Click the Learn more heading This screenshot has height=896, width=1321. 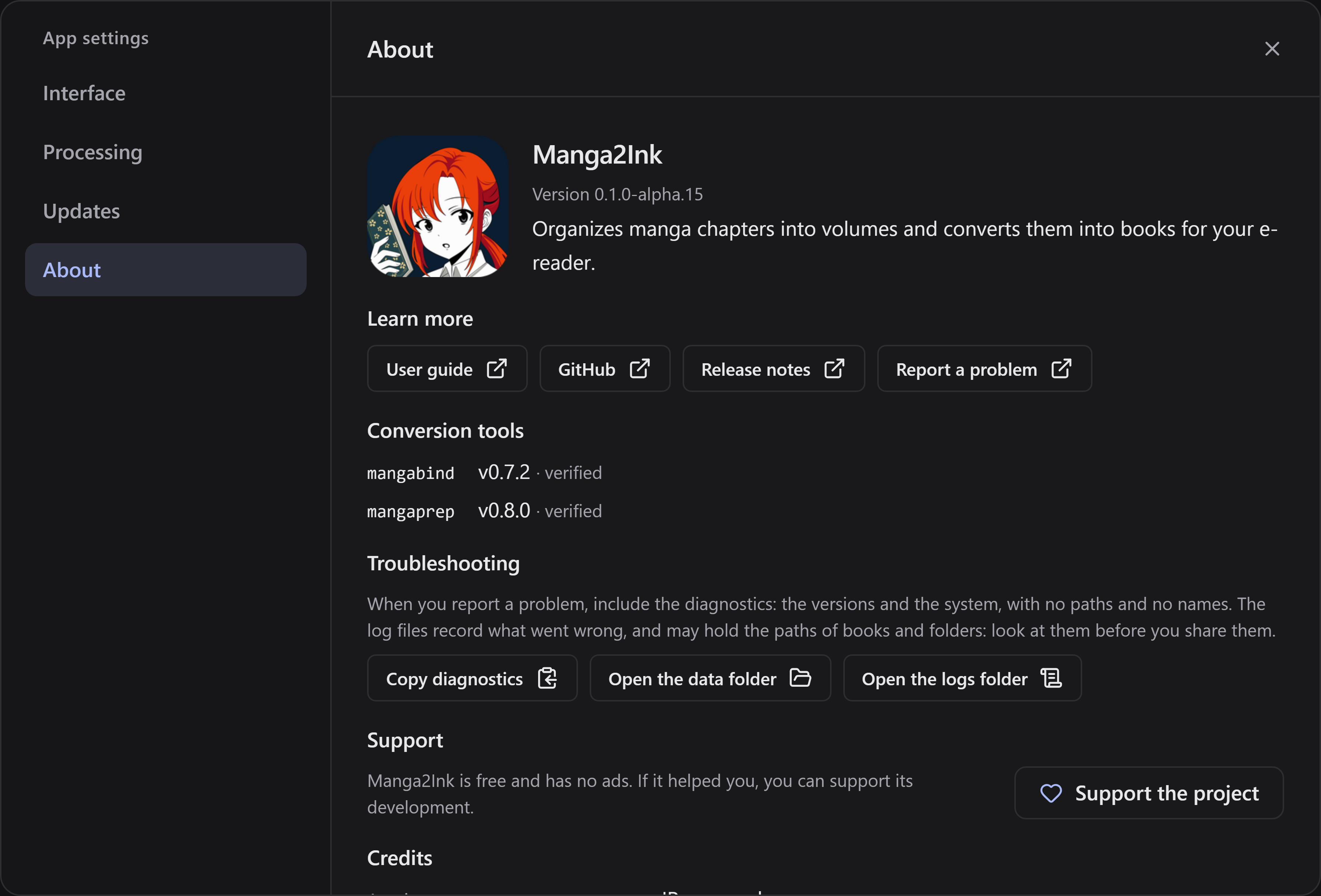420,319
